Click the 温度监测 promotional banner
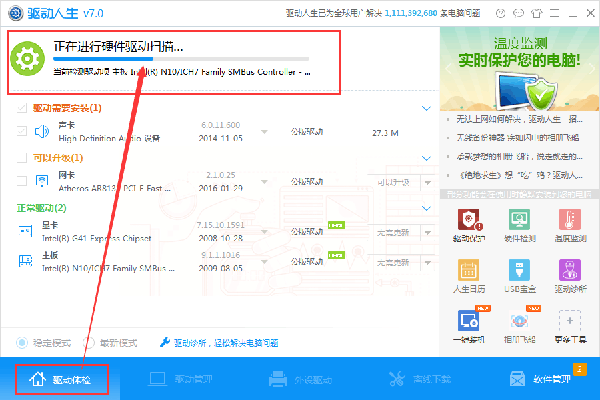This screenshot has width=600, height=400. tap(520, 69)
